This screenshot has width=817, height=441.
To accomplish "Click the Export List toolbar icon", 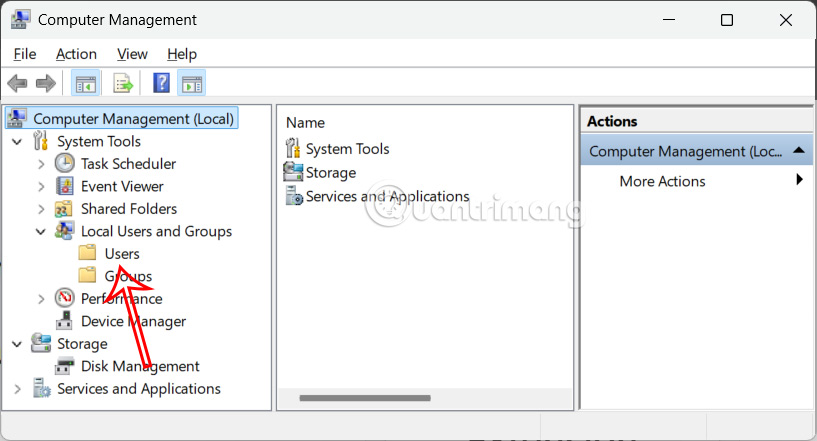I will (x=123, y=83).
